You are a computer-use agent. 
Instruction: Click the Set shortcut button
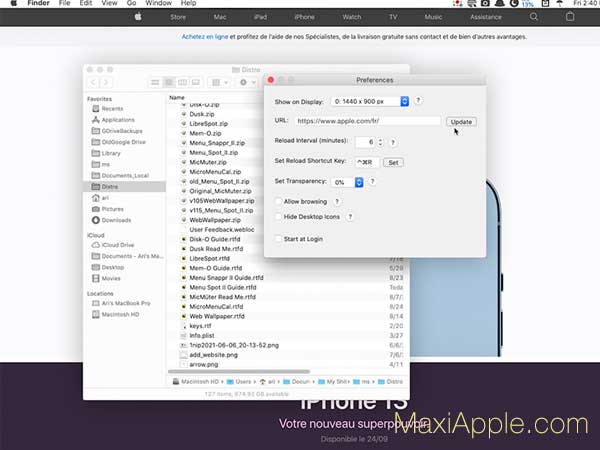(393, 163)
